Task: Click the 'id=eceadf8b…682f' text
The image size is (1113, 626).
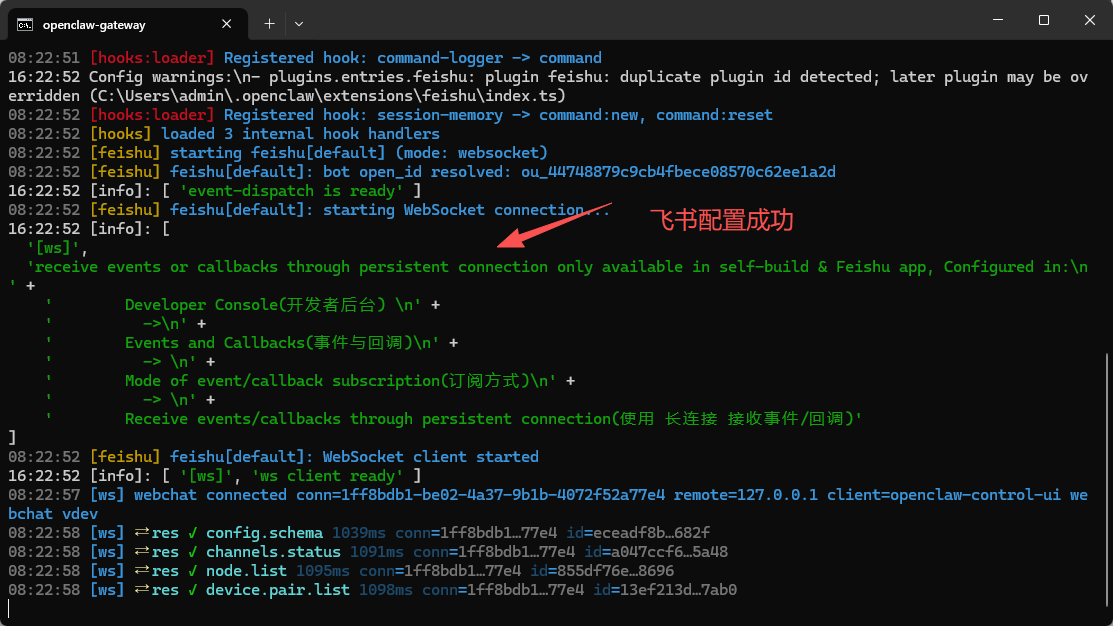Action: (637, 533)
